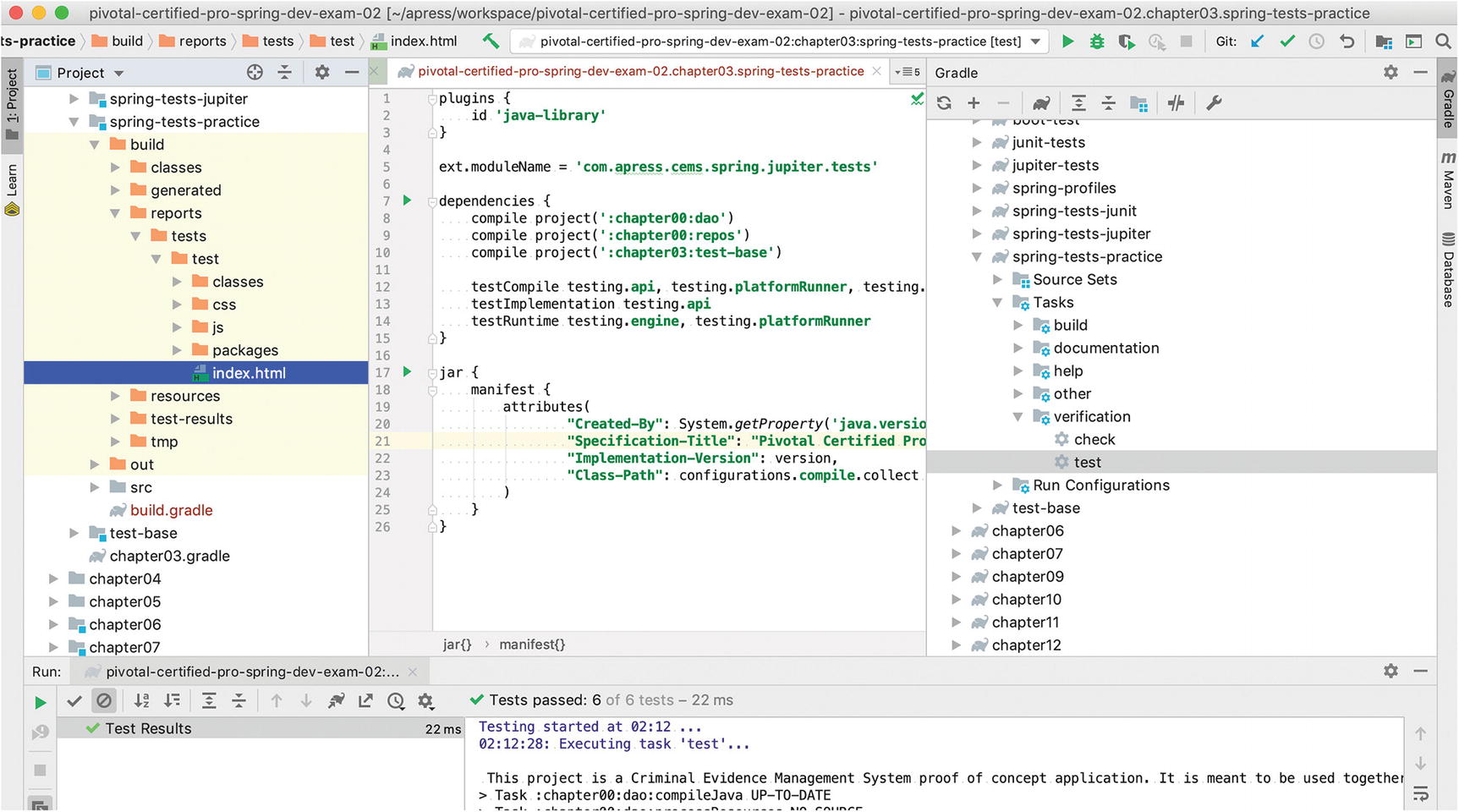
Task: Collapse the reports folder in Project tree
Action: (x=115, y=213)
